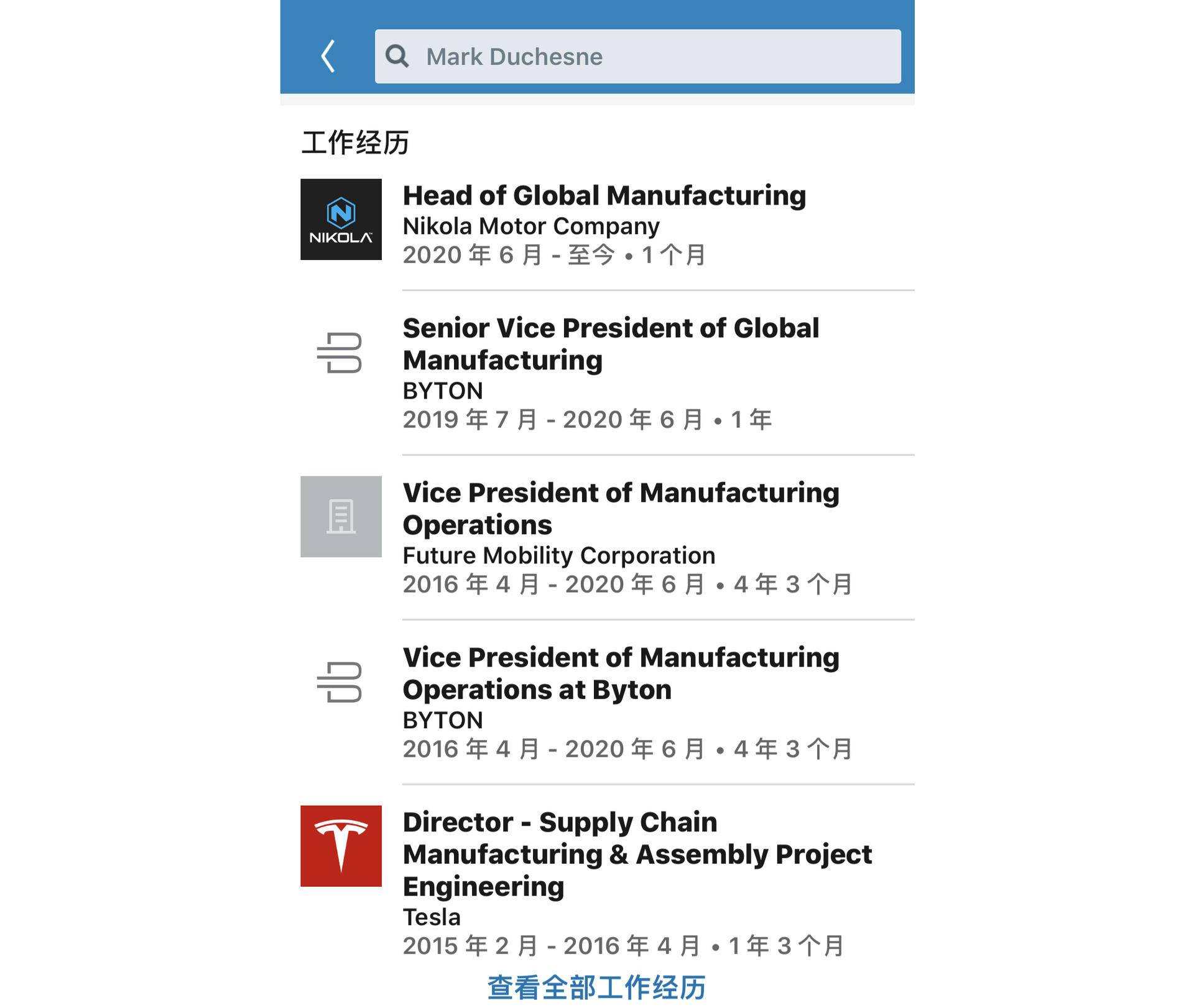Click the 2015 年 2 月 - 2016 年 4 月 date line
This screenshot has height=1008, width=1194.
click(x=623, y=946)
